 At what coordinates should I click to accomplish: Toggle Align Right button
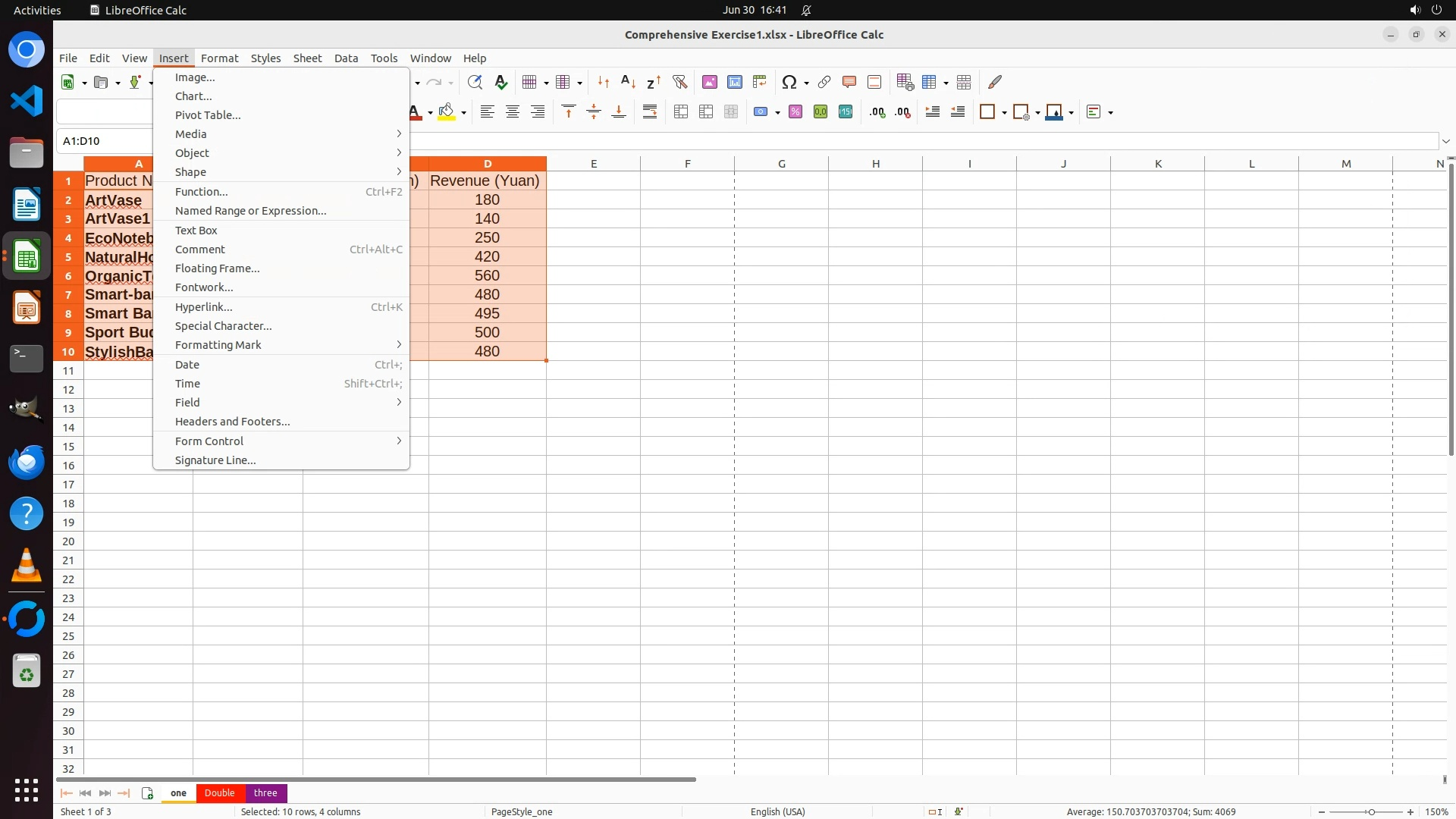pyautogui.click(x=538, y=111)
